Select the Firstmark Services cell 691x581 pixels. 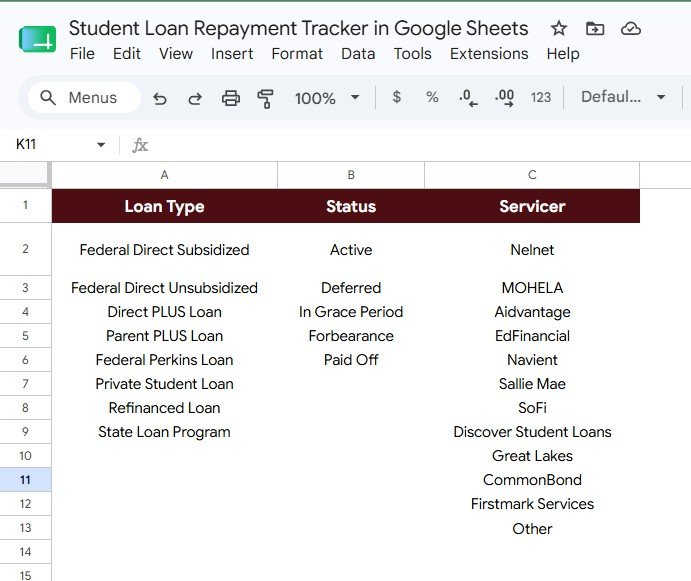532,504
